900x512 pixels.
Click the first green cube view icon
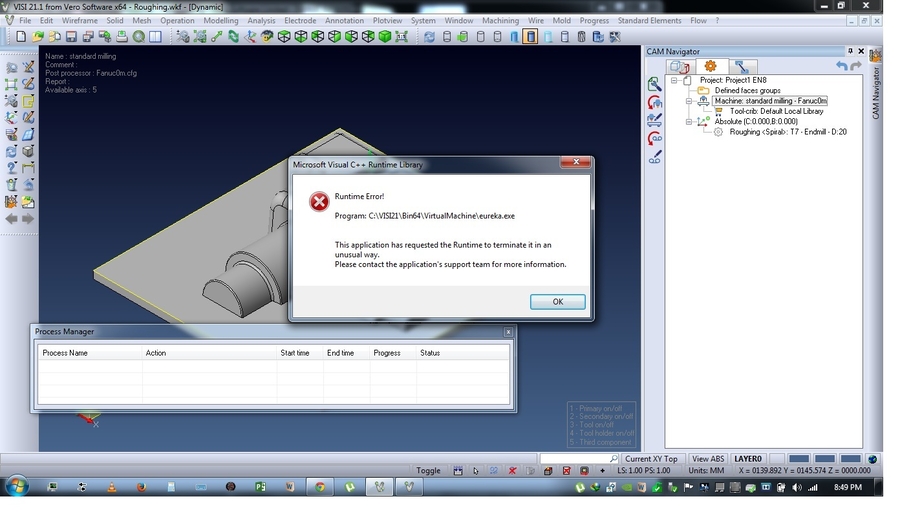click(284, 37)
